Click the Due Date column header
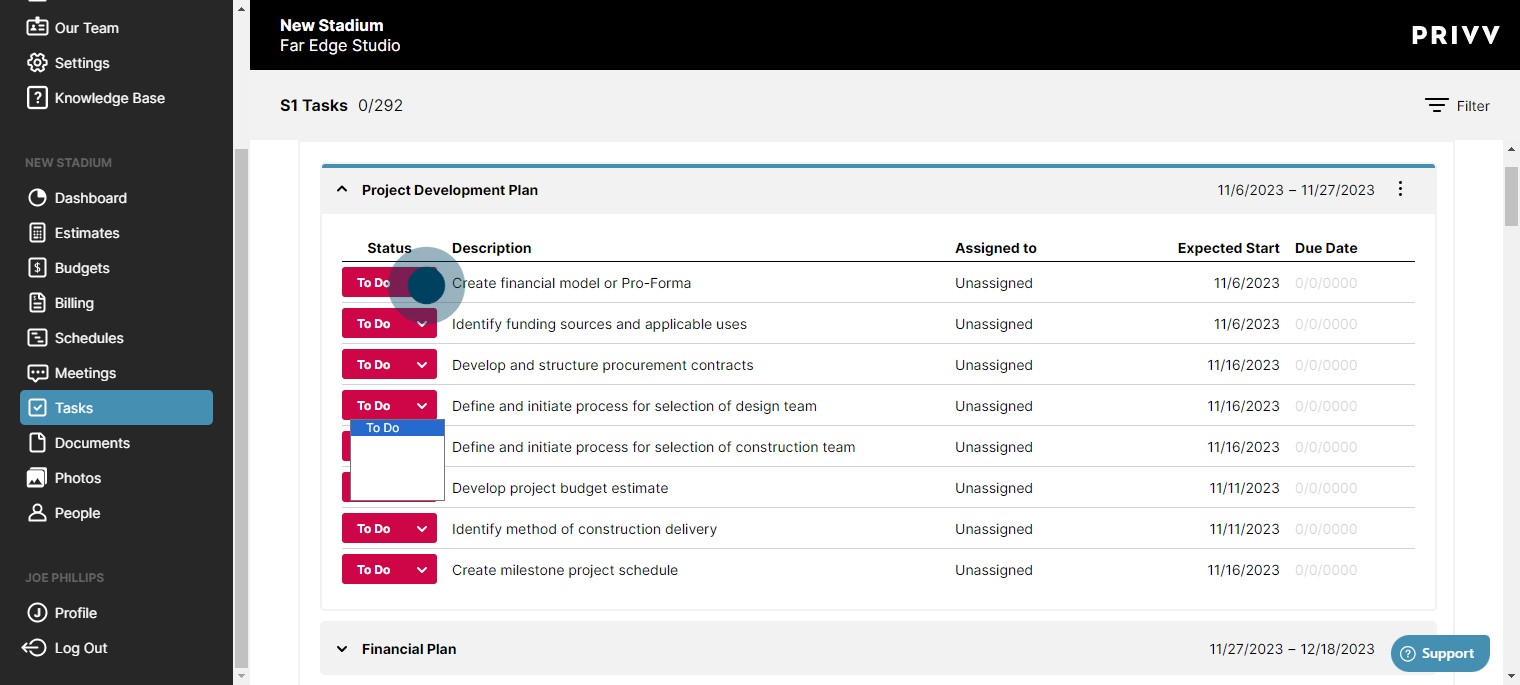1520x685 pixels. click(1326, 248)
